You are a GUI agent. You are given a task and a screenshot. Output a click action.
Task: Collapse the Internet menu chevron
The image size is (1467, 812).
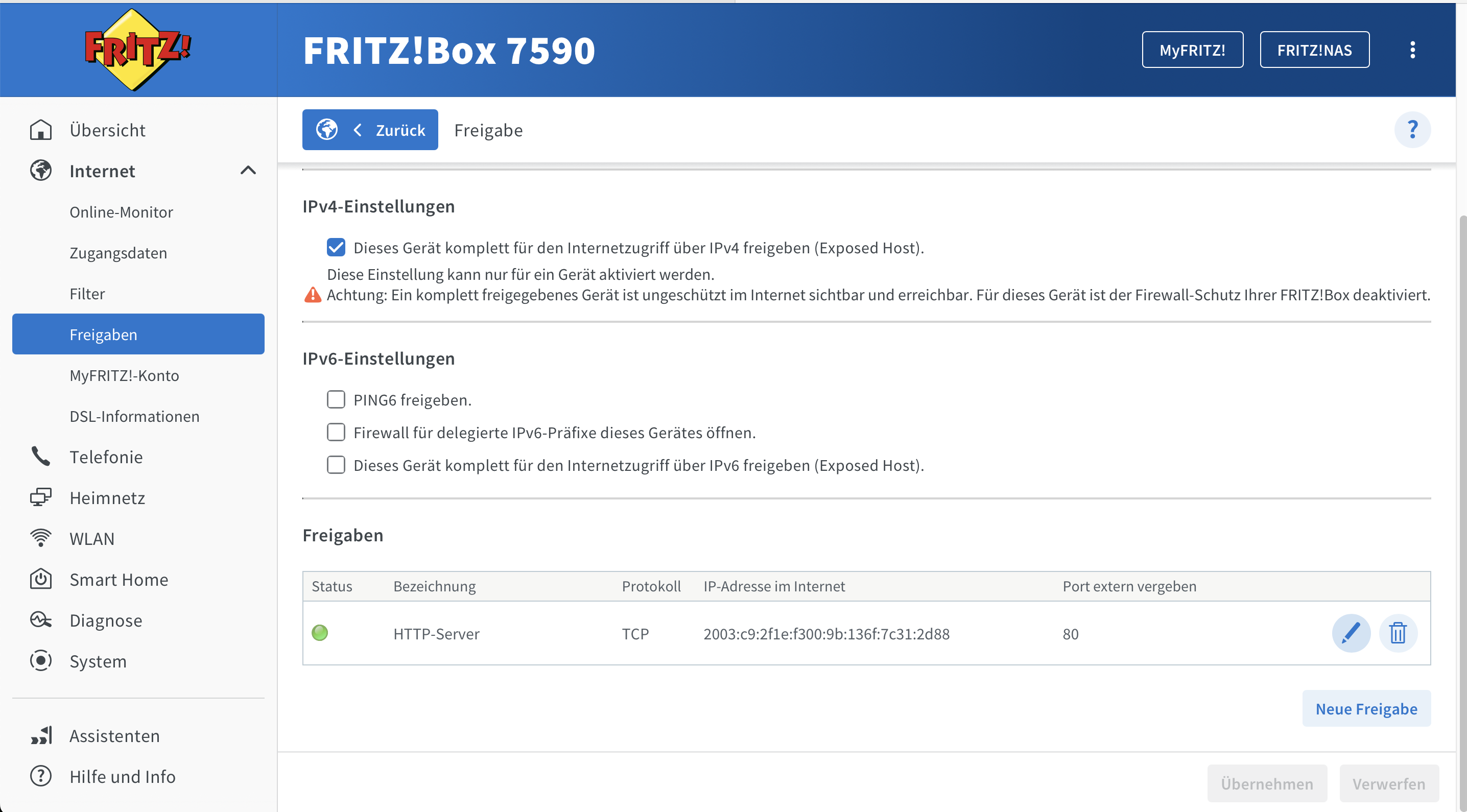coord(248,170)
